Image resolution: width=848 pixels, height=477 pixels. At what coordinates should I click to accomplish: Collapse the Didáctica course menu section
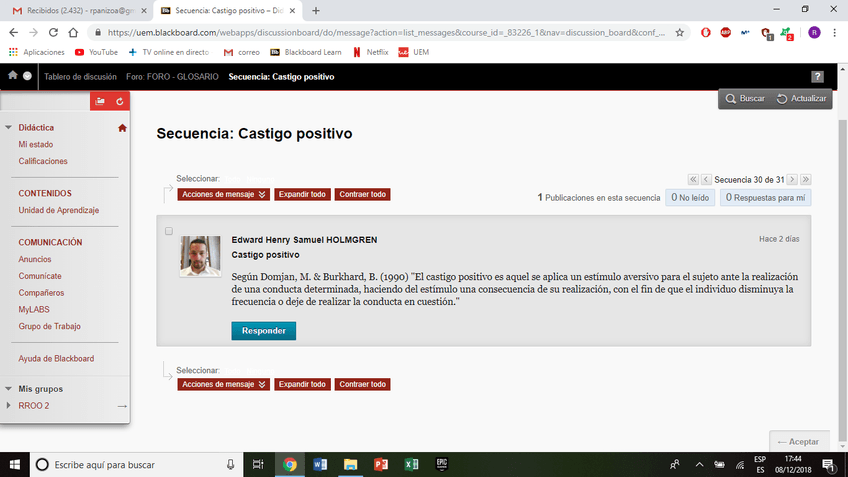[8, 128]
